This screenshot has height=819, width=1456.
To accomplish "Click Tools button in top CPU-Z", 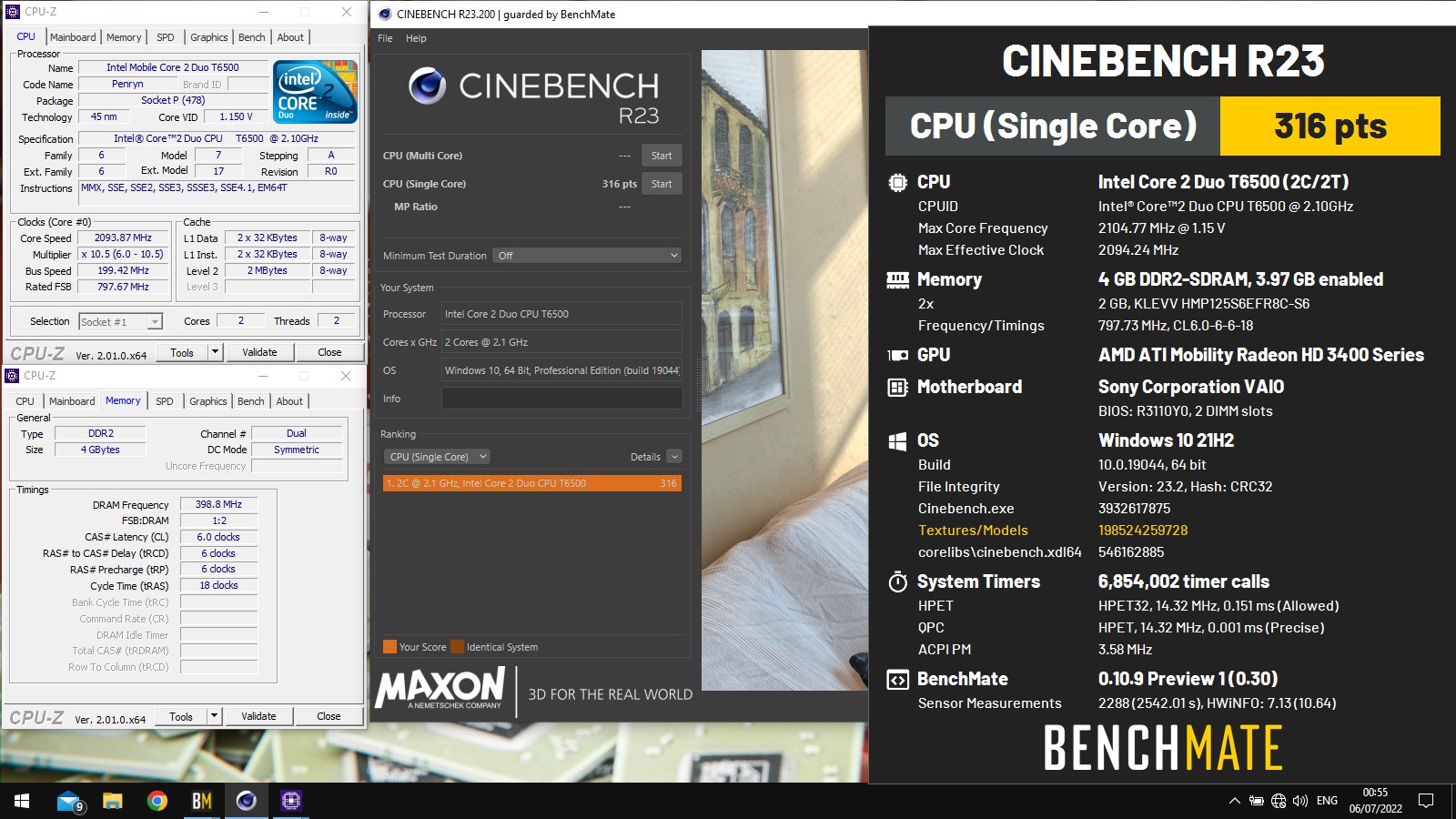I will click(182, 352).
